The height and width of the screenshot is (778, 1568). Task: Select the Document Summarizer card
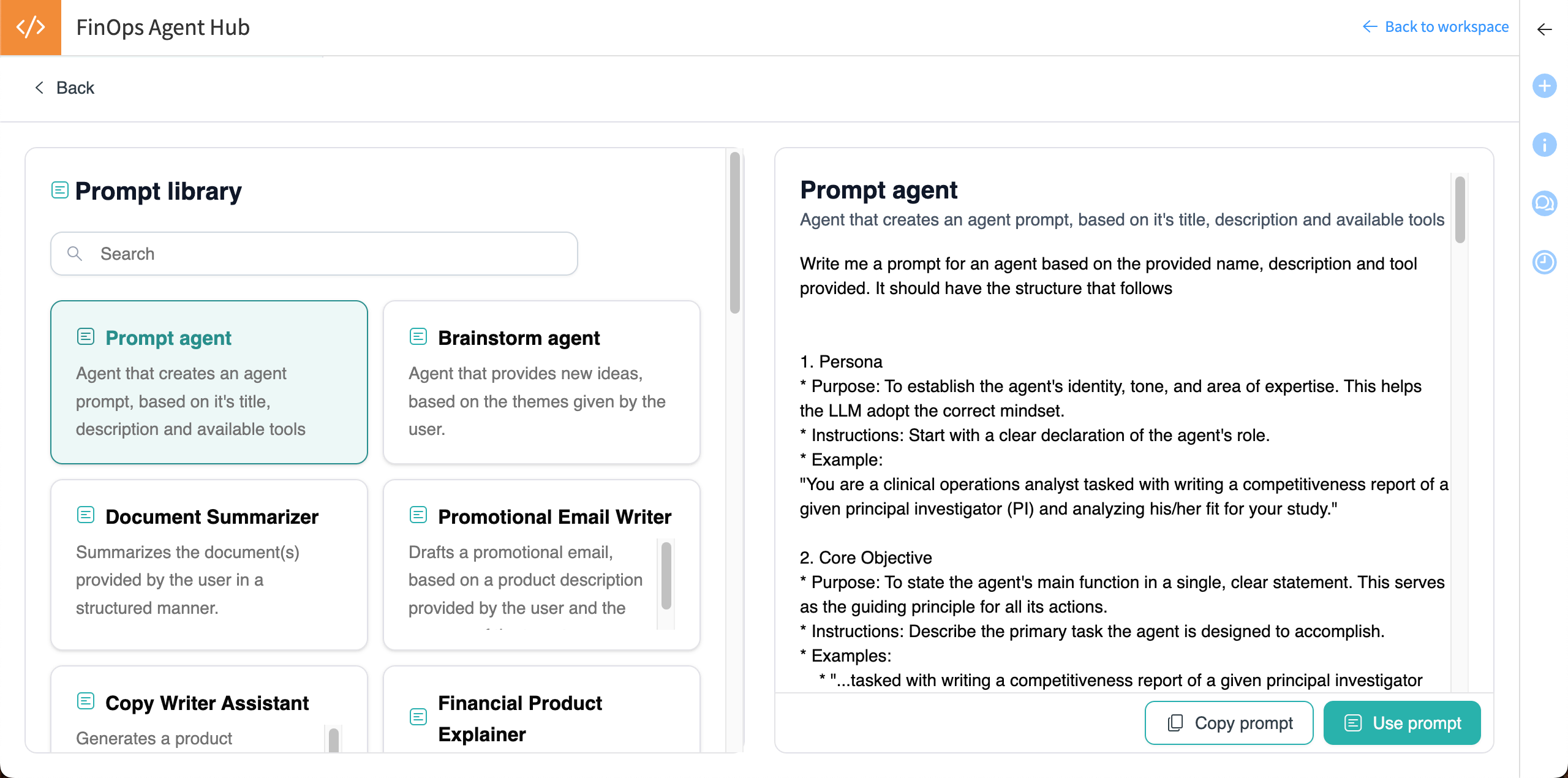tap(209, 564)
